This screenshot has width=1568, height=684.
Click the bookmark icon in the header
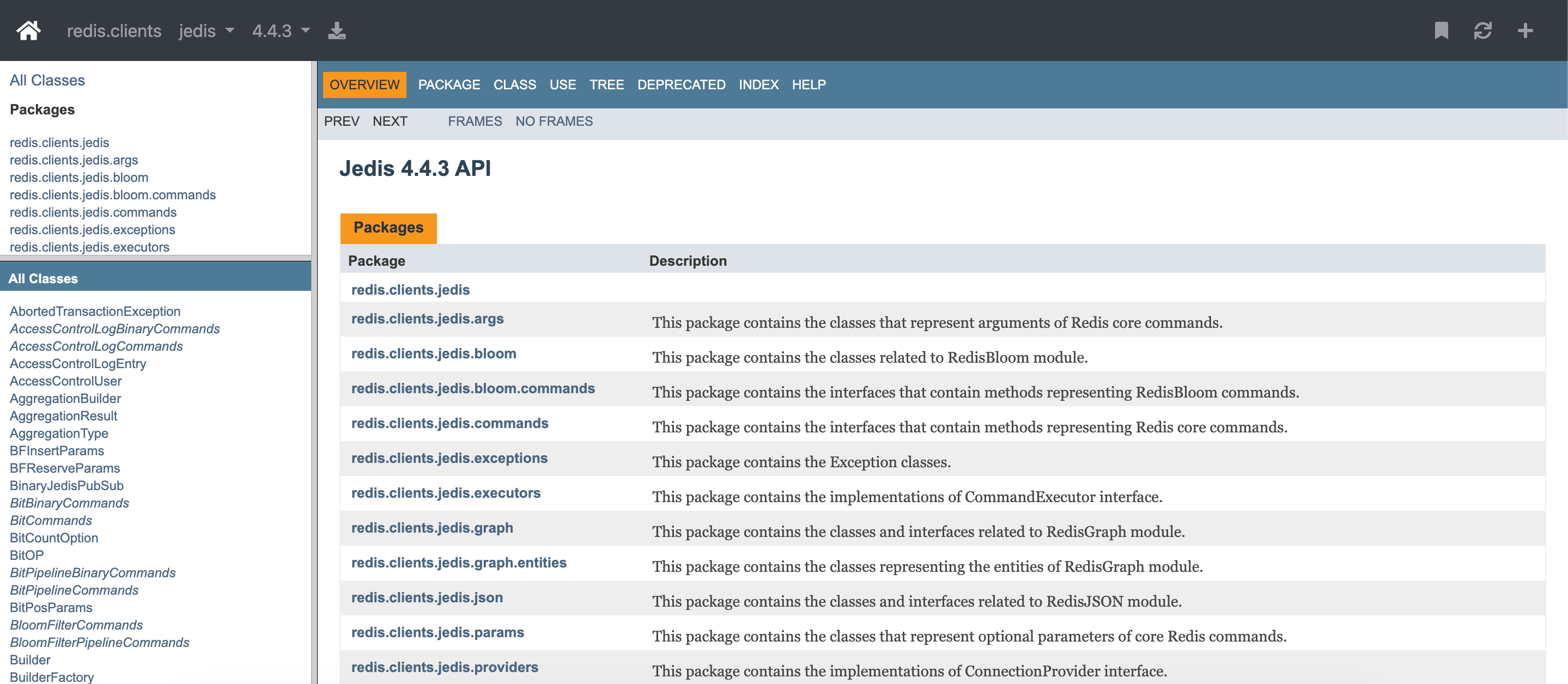1441,30
